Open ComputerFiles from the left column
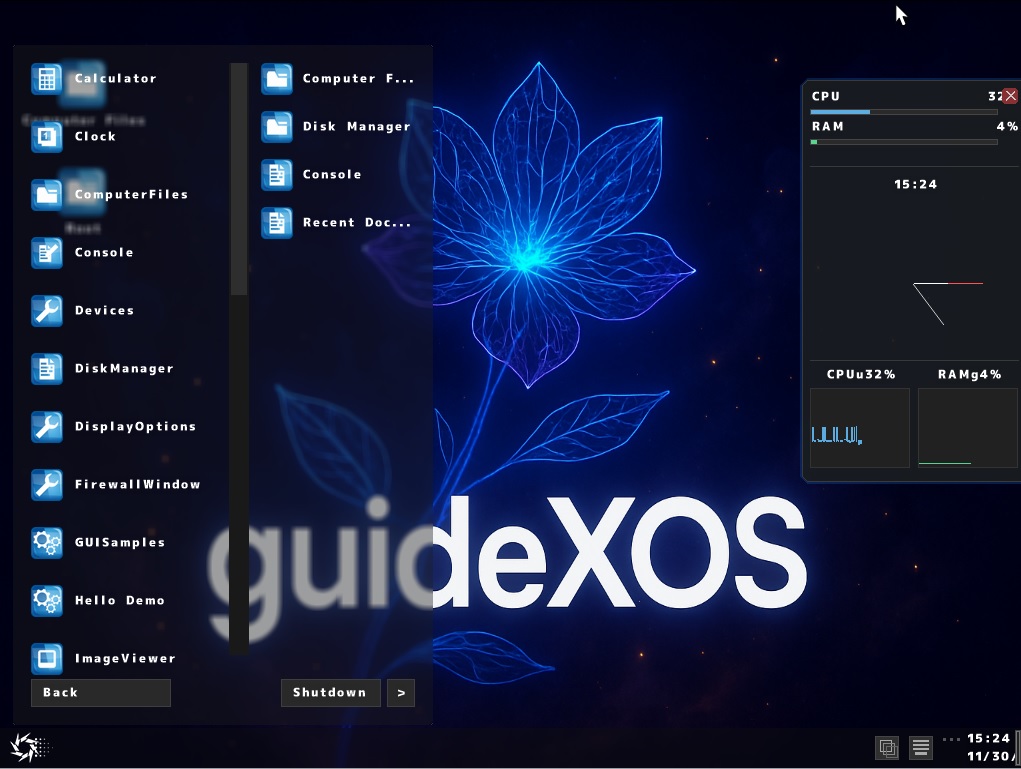Image resolution: width=1021 pixels, height=769 pixels. click(130, 194)
